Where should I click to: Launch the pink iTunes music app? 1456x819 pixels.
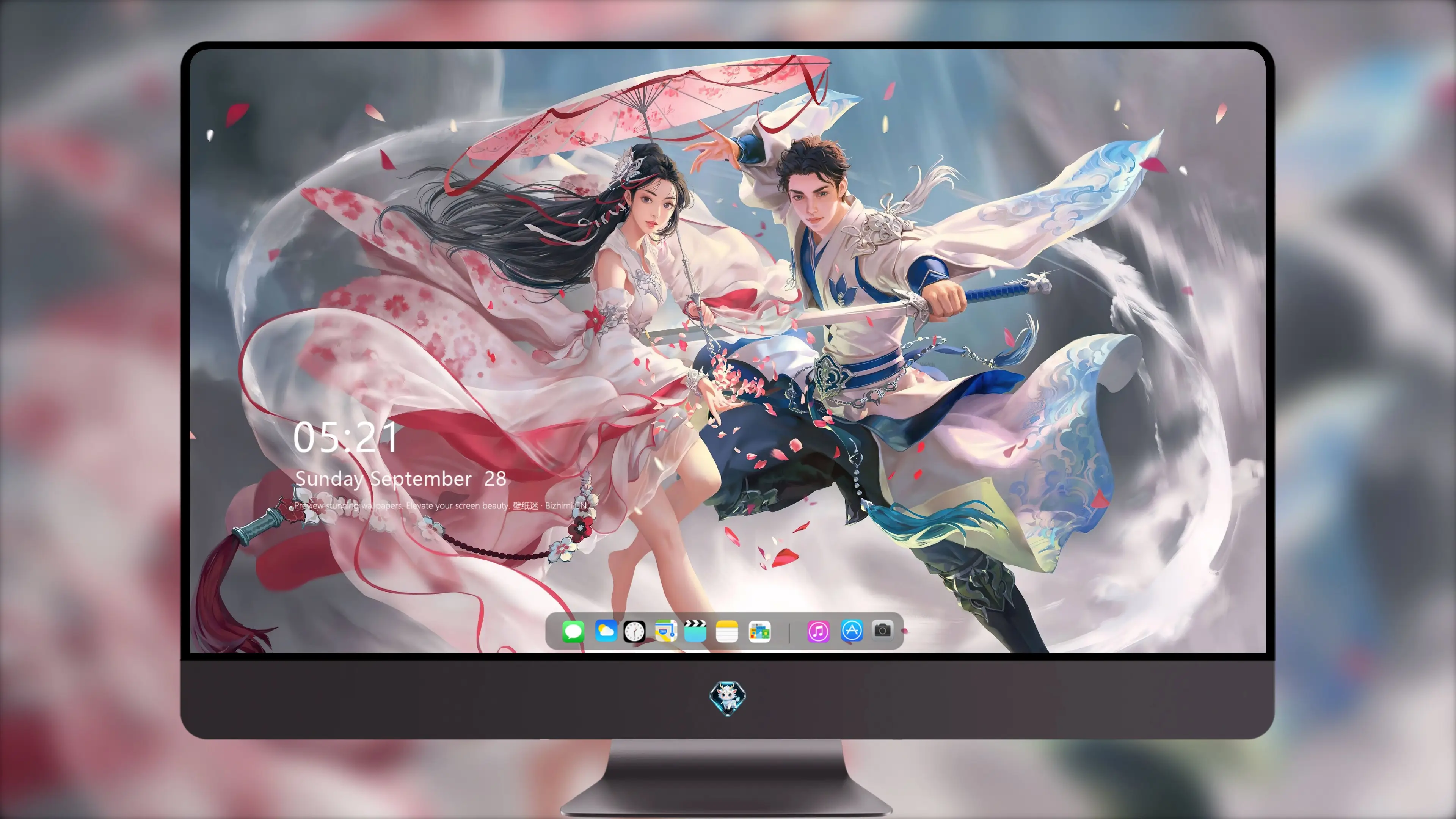click(819, 631)
